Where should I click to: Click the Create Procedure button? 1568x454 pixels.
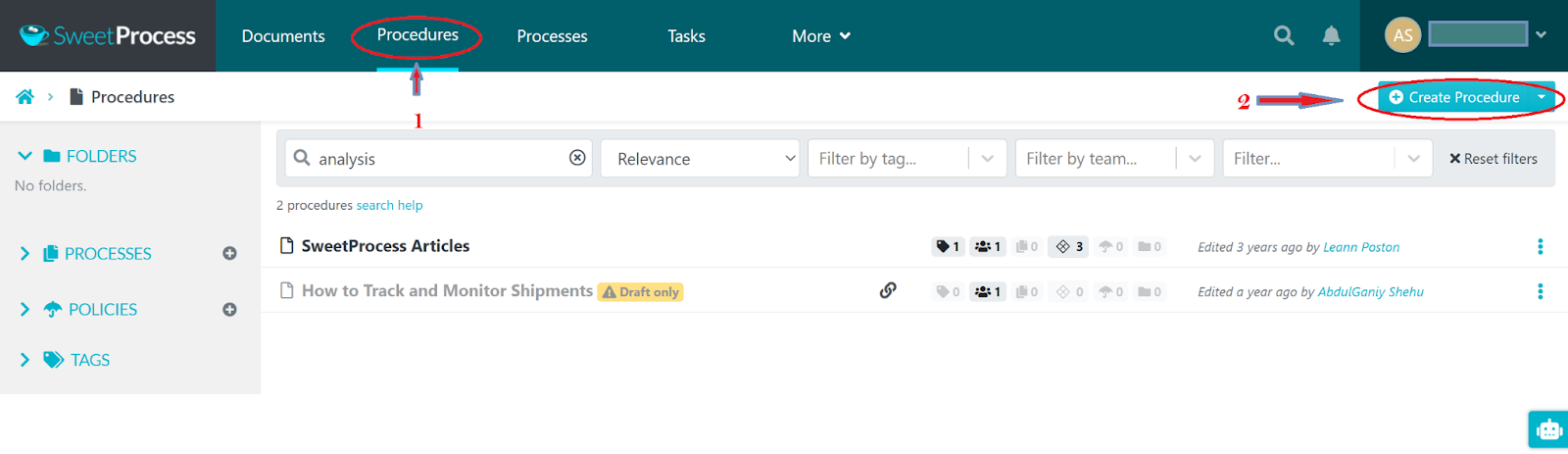click(1454, 97)
